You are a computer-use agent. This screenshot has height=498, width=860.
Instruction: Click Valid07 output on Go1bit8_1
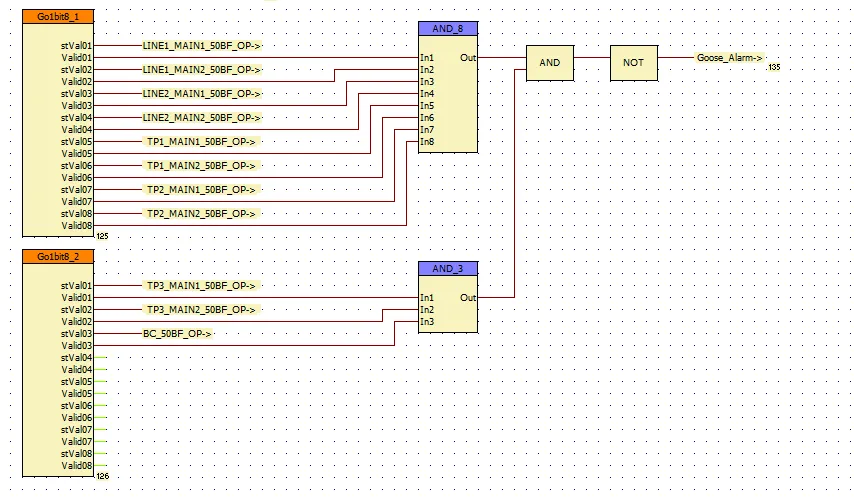[77, 202]
